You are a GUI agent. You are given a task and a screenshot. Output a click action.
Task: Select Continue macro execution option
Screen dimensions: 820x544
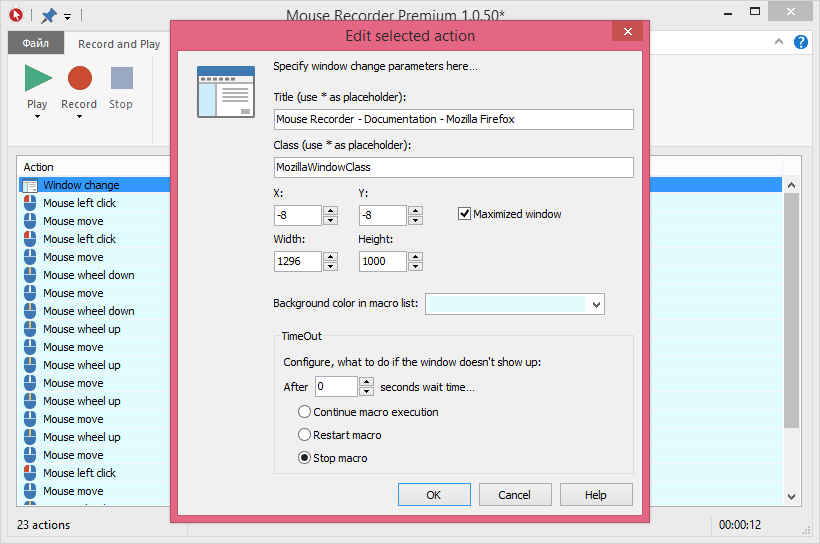[305, 412]
